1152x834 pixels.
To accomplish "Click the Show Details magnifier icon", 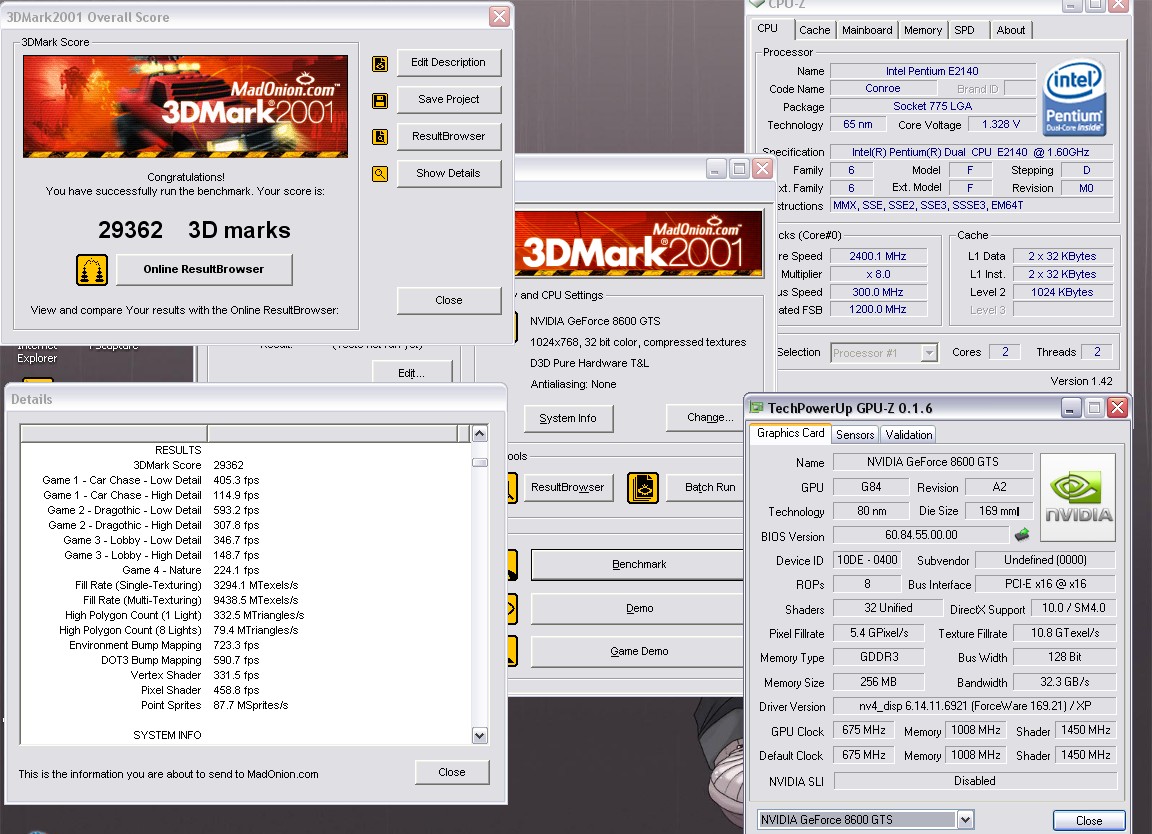I will pyautogui.click(x=380, y=174).
